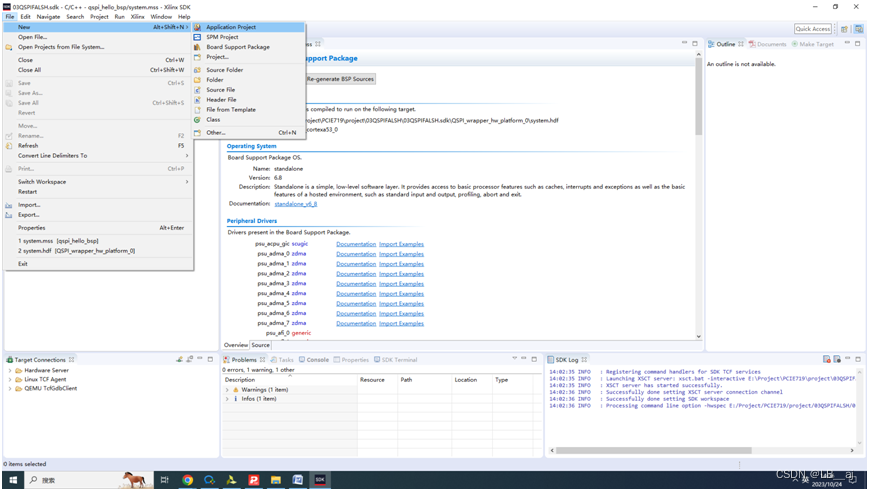Screen dimensions: 869x491
Task: Click the Source File icon in submenu
Action: coord(197,90)
